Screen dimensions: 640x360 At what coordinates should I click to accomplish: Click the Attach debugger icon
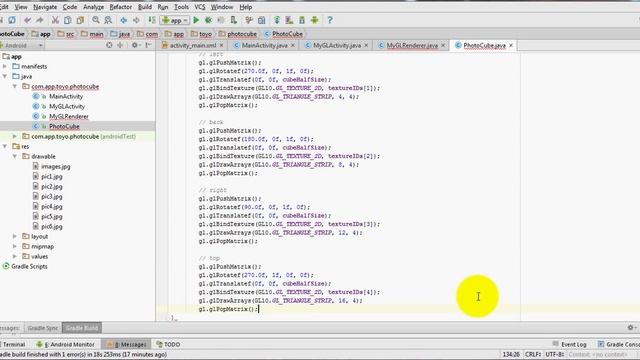[x=233, y=20]
